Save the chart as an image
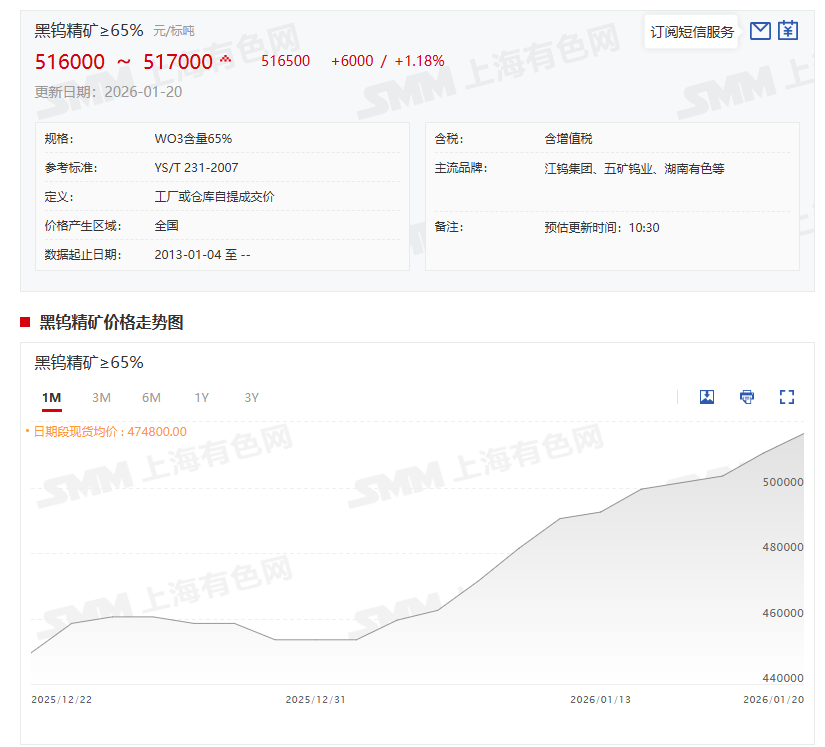Image resolution: width=825 pixels, height=747 pixels. coord(707,397)
